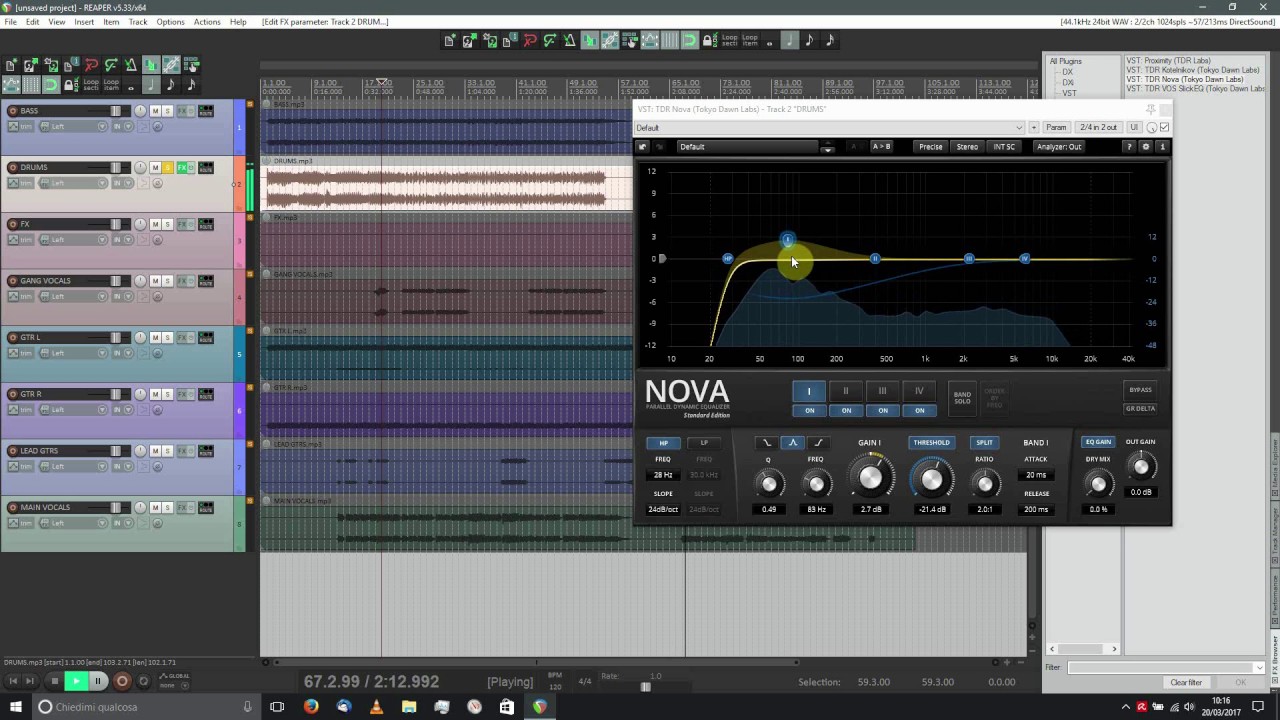Toggle the DRUMS track FX button
The width and height of the screenshot is (1280, 720).
pos(182,167)
